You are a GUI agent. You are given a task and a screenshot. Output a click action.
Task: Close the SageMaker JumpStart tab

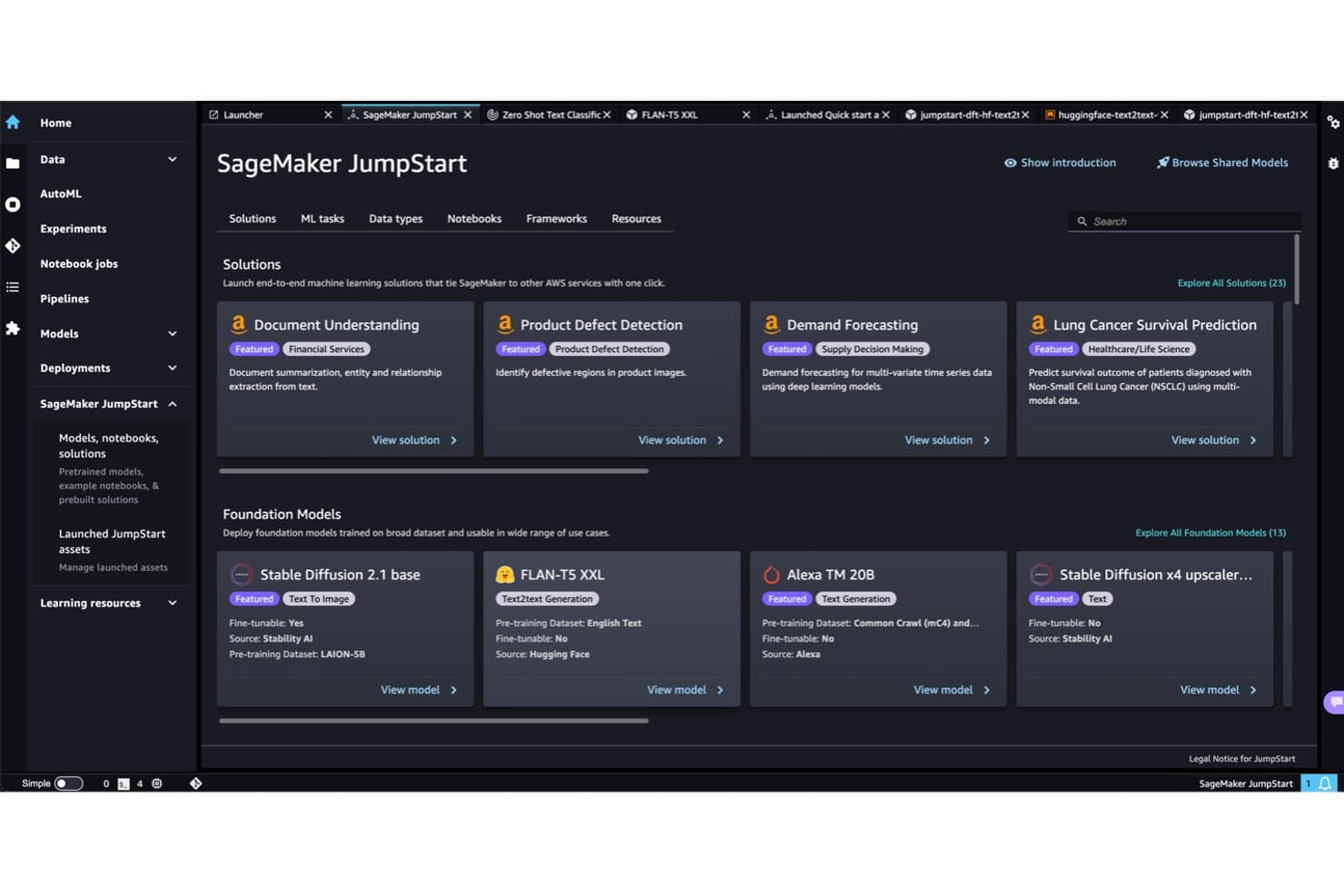click(468, 114)
